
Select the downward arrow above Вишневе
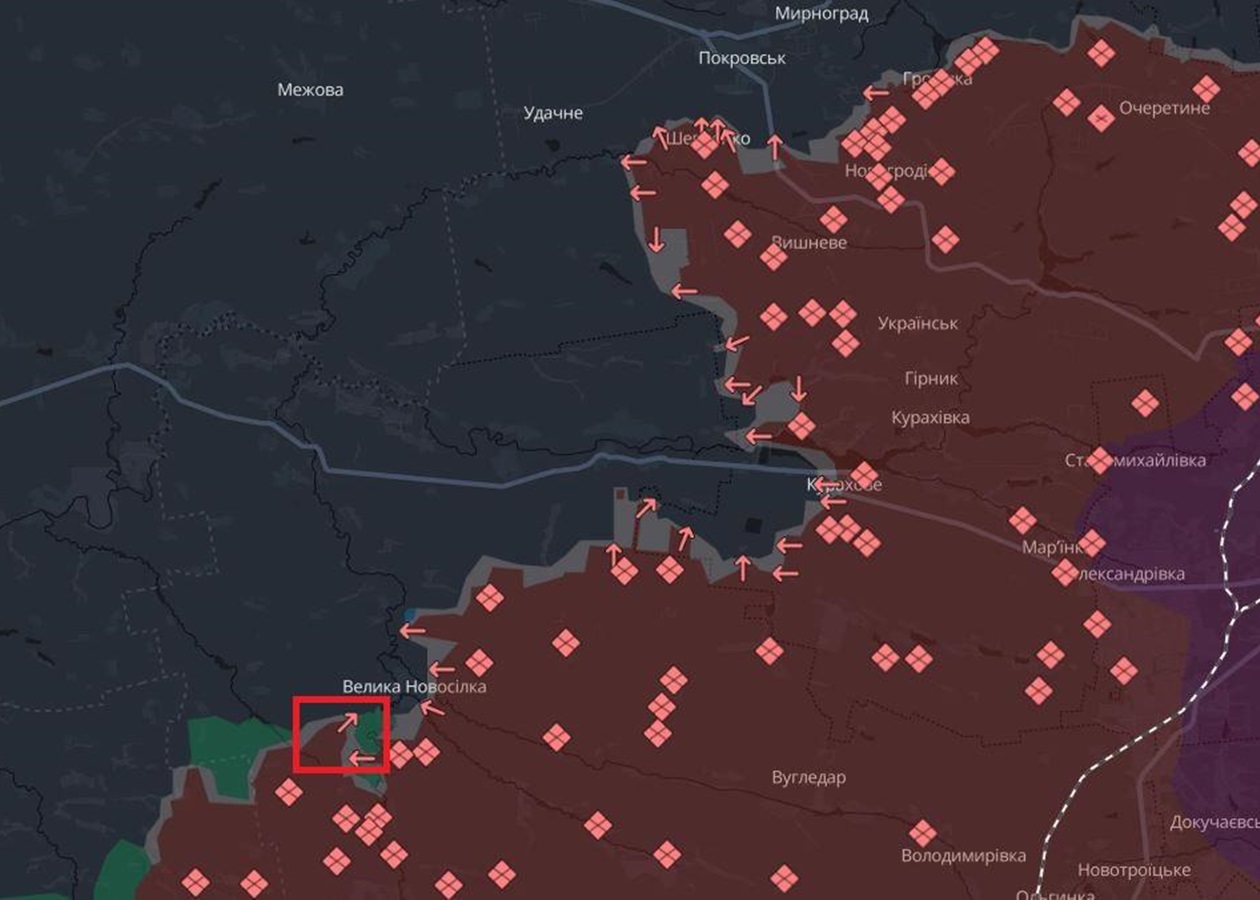[x=657, y=239]
